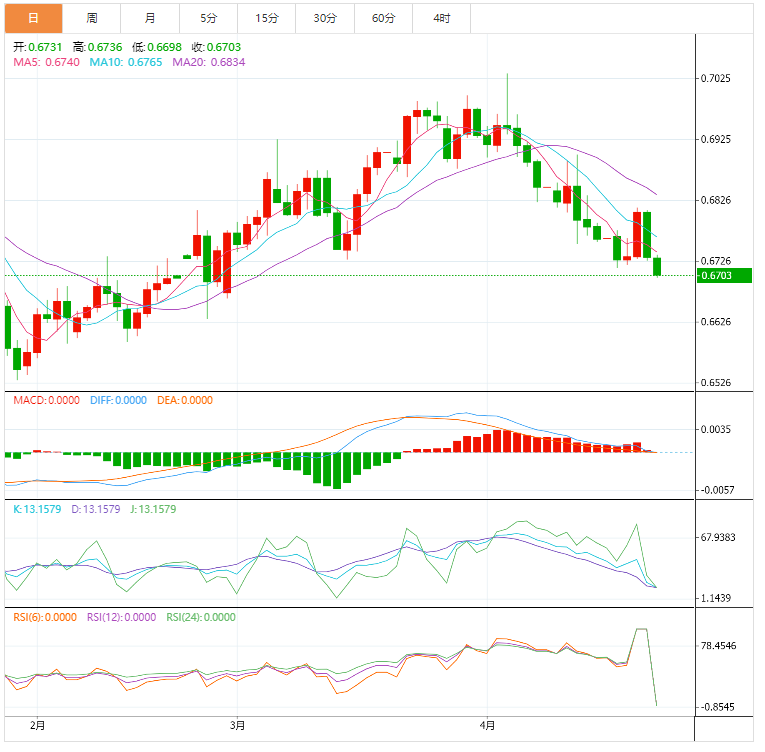The image size is (765, 752).
Task: Click the MA10 moving average label
Action: click(127, 62)
